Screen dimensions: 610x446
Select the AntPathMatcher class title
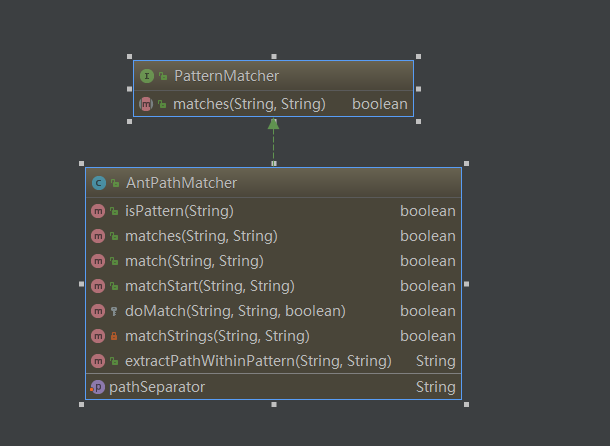click(x=181, y=183)
